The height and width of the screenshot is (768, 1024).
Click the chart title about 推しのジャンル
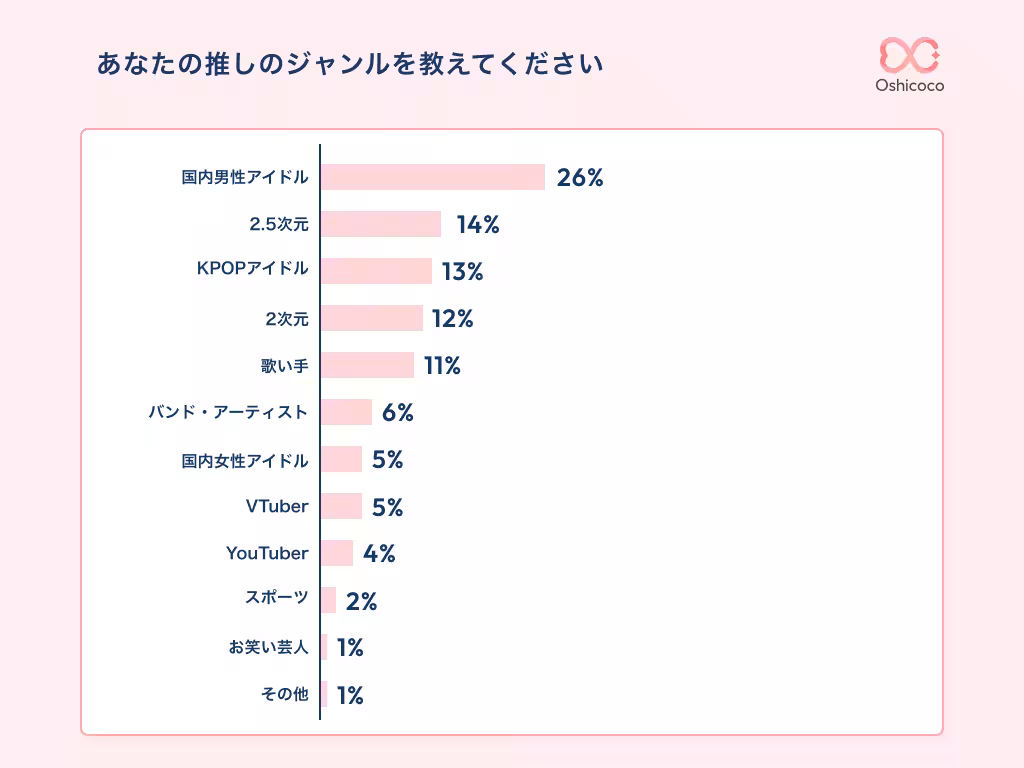coord(350,66)
